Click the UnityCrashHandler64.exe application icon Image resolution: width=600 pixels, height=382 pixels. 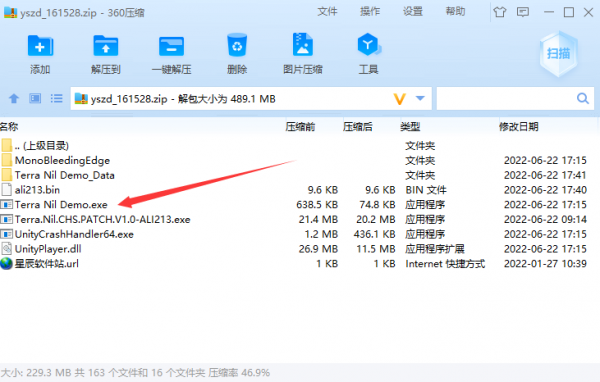tap(7, 234)
